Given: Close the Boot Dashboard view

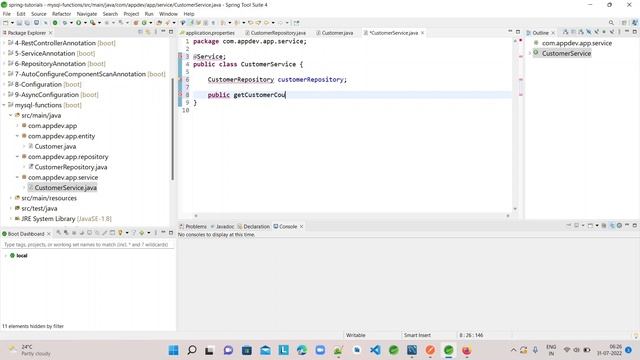Looking at the screenshot, I should pos(49,233).
